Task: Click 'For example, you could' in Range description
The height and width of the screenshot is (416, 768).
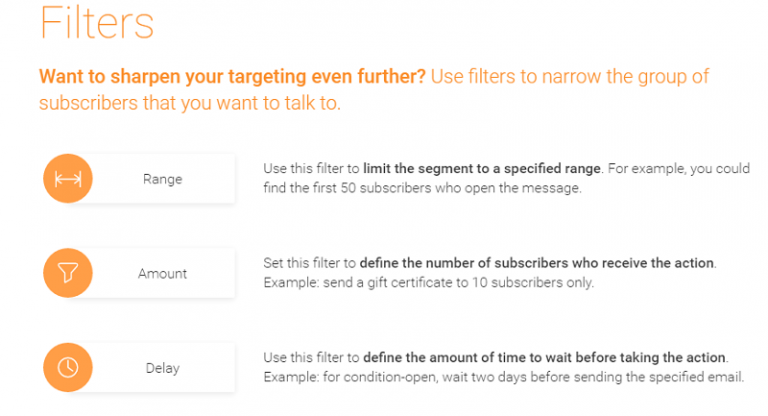Action: [679, 169]
